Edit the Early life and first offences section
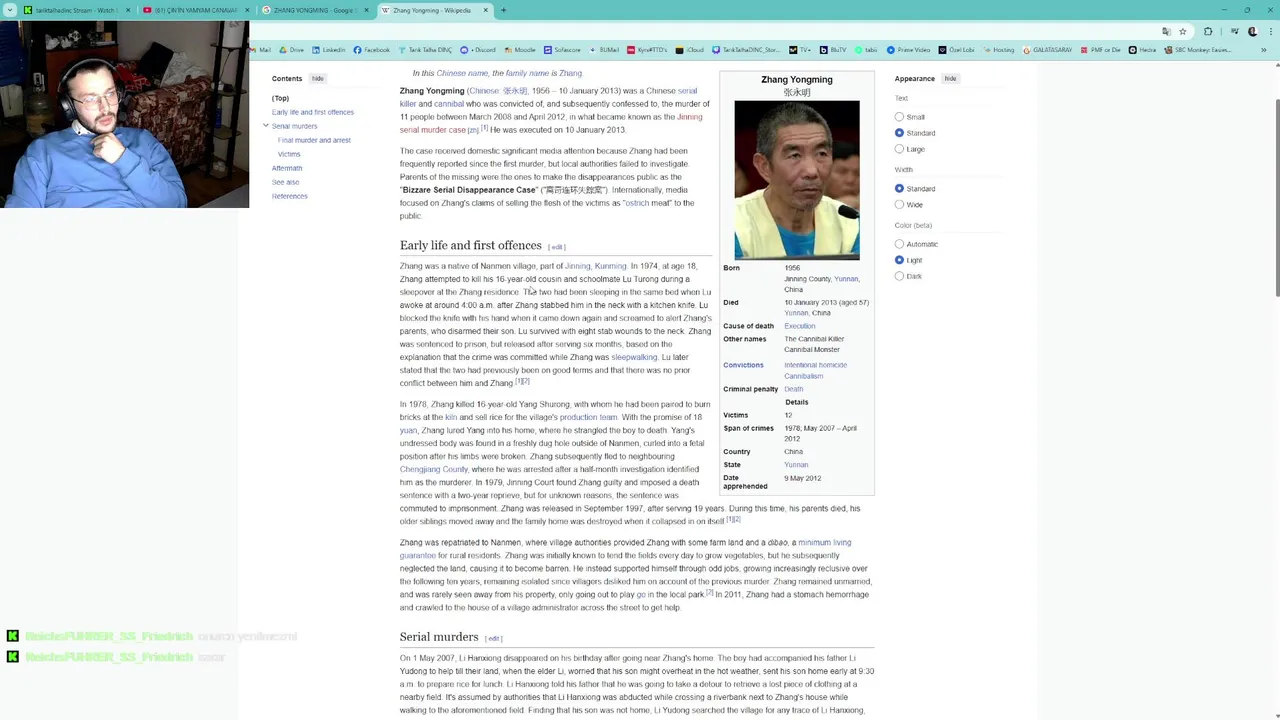Image resolution: width=1280 pixels, height=720 pixels. (x=557, y=247)
